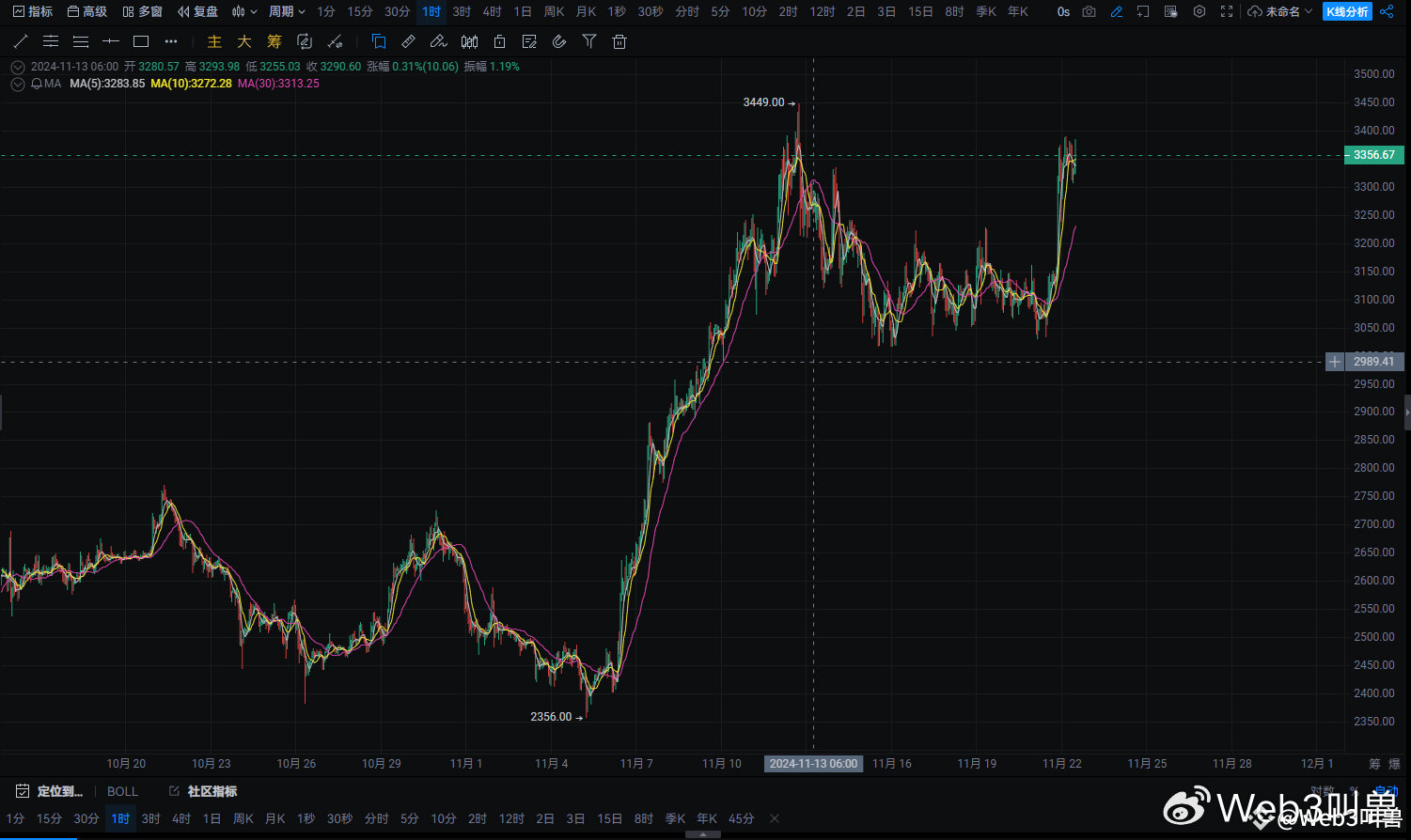
Task: Select the blue flag annotation tool
Action: coord(379,41)
